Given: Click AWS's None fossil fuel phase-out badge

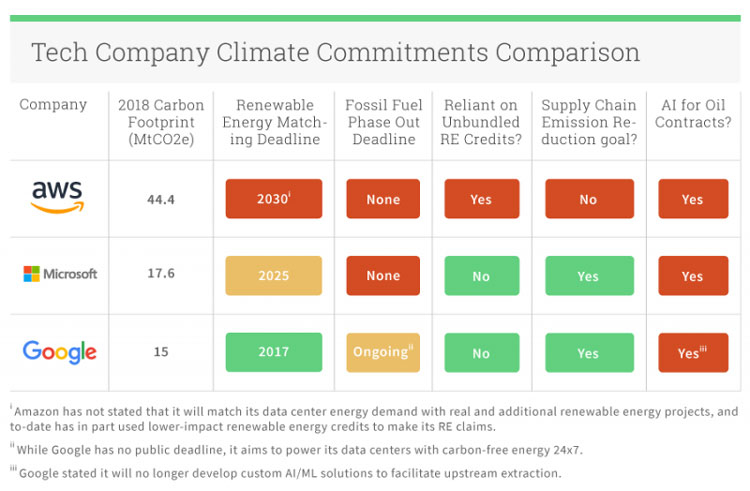Looking at the screenshot, I should (383, 199).
